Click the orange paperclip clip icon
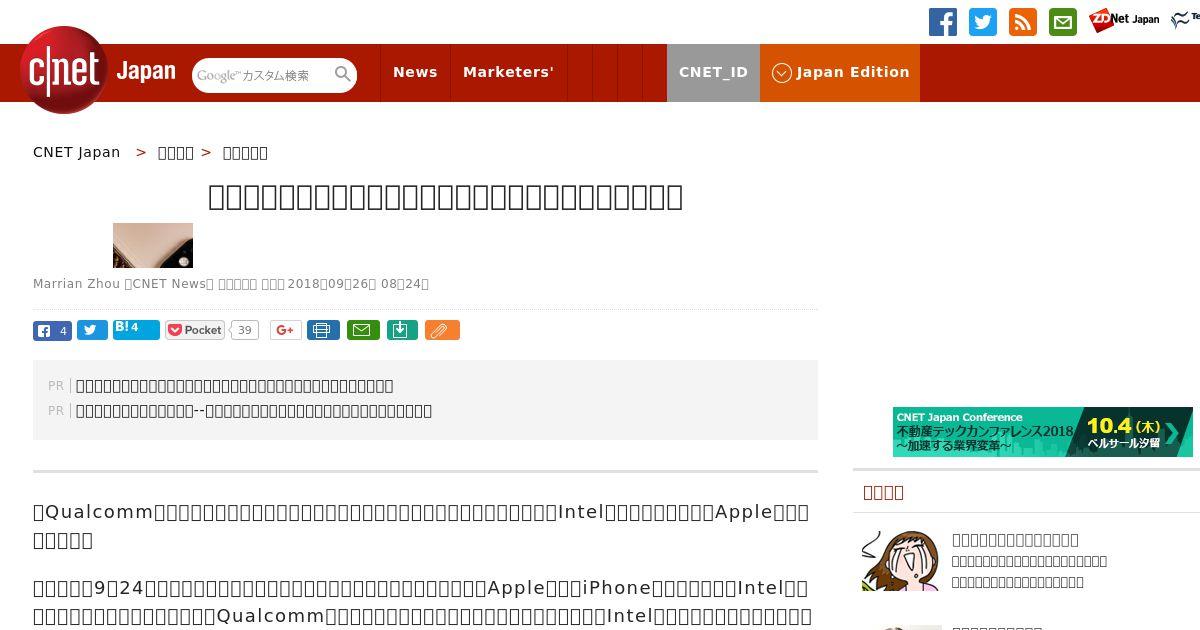Screen dimensions: 1200x630 pos(442,330)
